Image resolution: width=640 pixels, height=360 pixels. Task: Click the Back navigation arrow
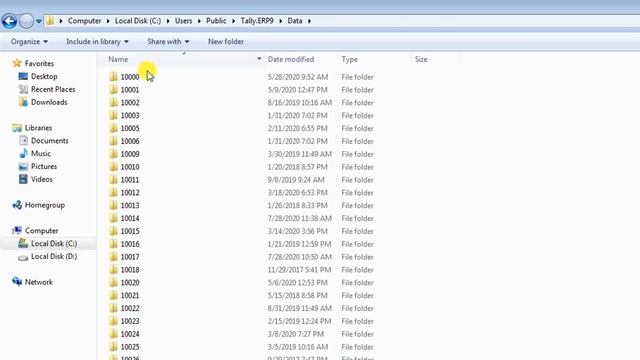(9, 21)
